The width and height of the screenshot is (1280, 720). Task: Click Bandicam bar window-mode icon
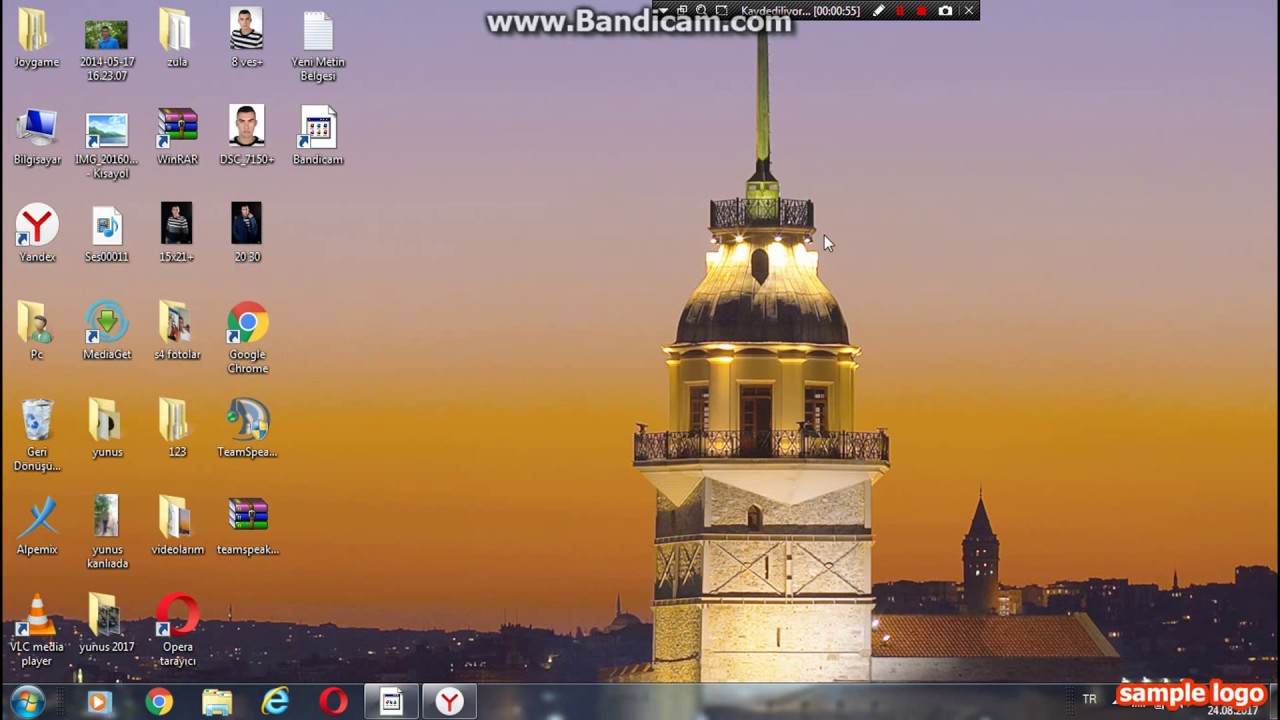tap(682, 11)
